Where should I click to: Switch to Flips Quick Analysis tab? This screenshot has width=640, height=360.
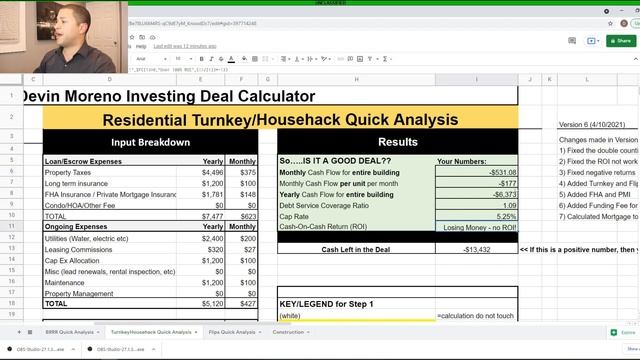point(232,332)
